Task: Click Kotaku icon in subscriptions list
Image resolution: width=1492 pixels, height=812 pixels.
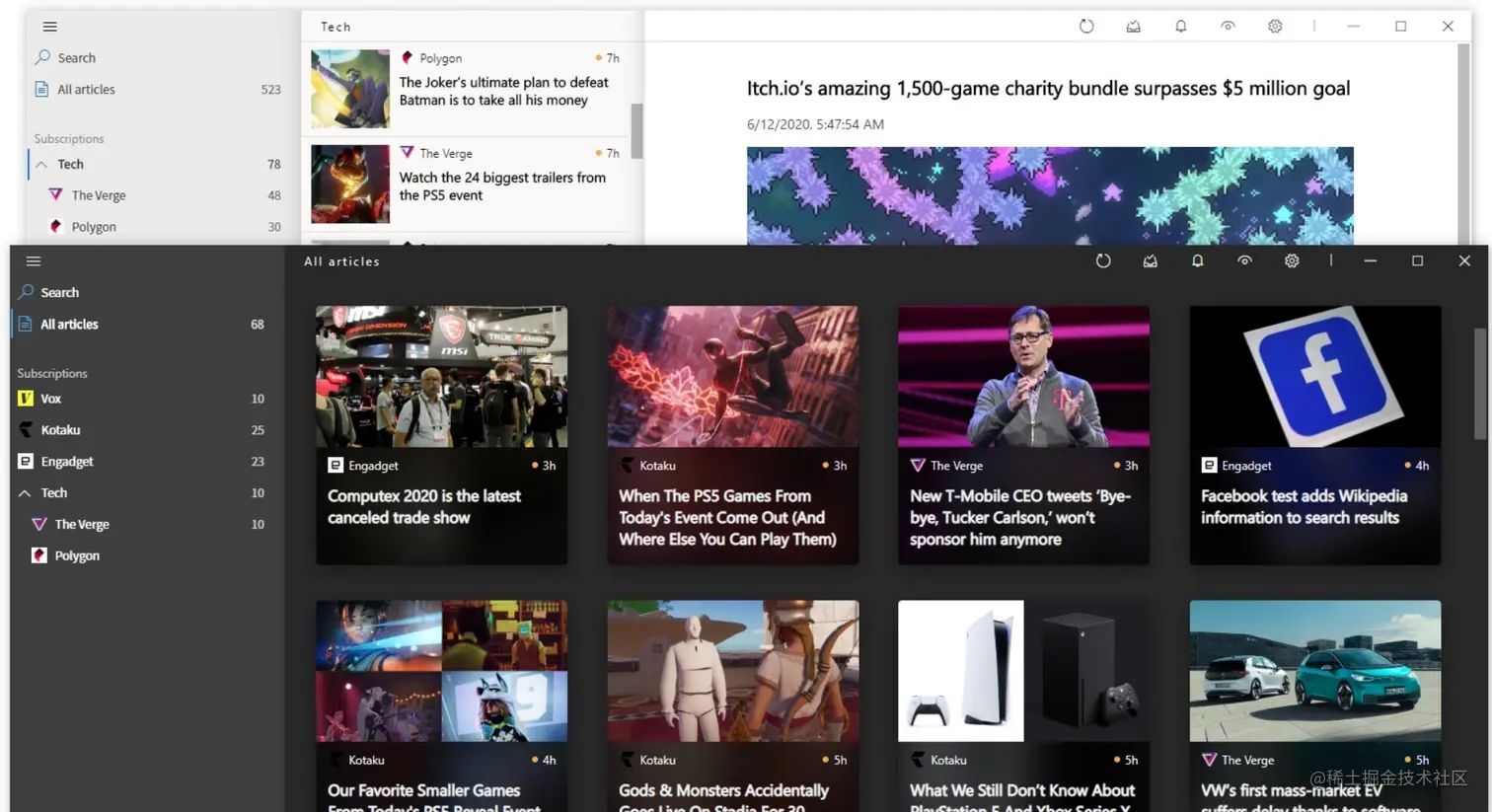Action: point(26,430)
